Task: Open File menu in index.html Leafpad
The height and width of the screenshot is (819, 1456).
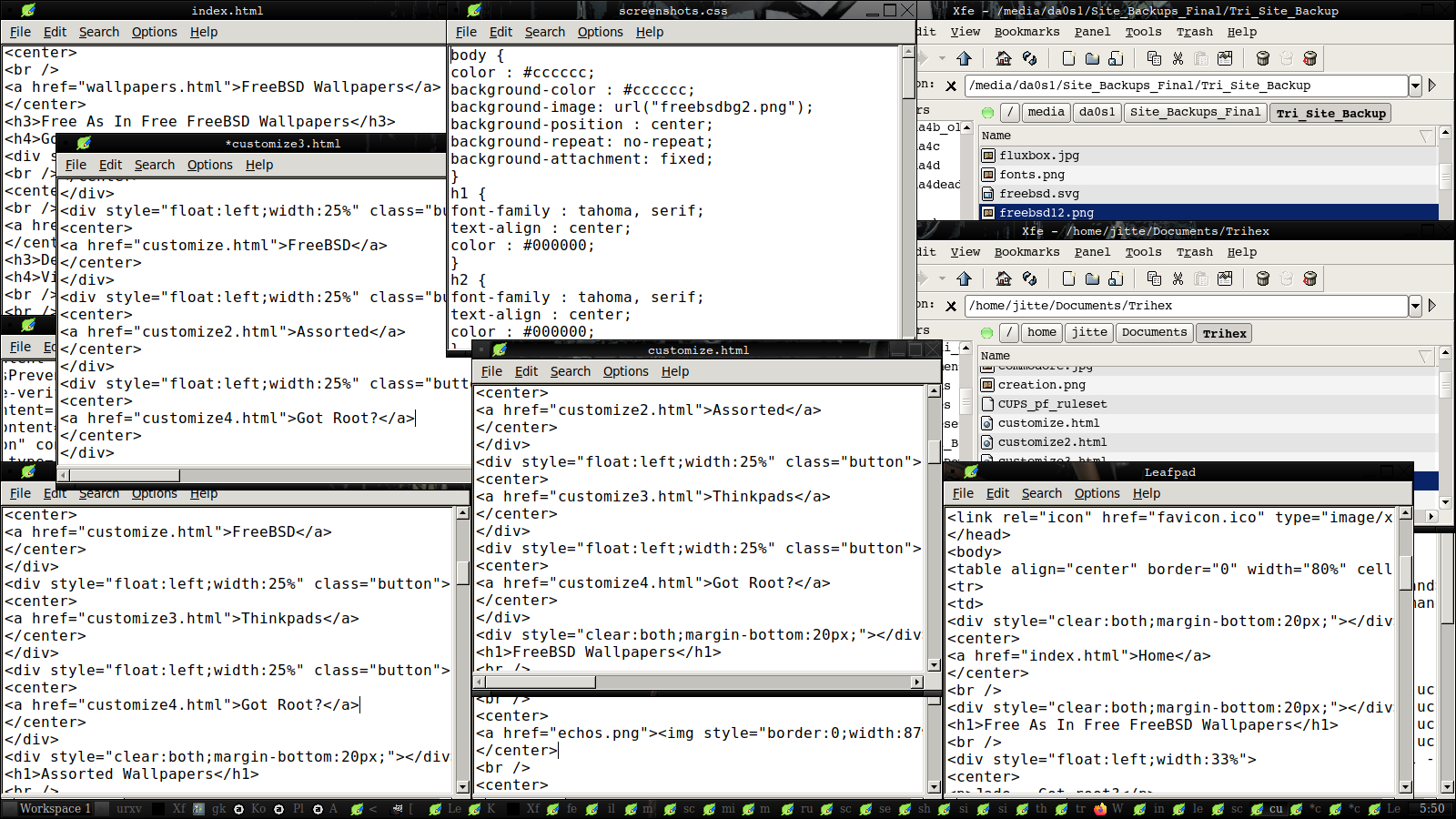Action: 21,32
